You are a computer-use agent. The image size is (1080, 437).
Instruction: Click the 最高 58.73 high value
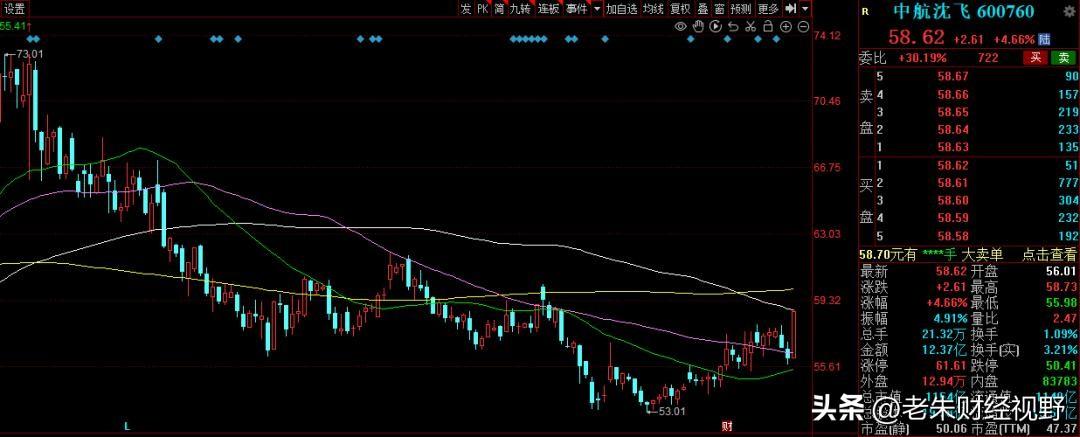[1060, 288]
